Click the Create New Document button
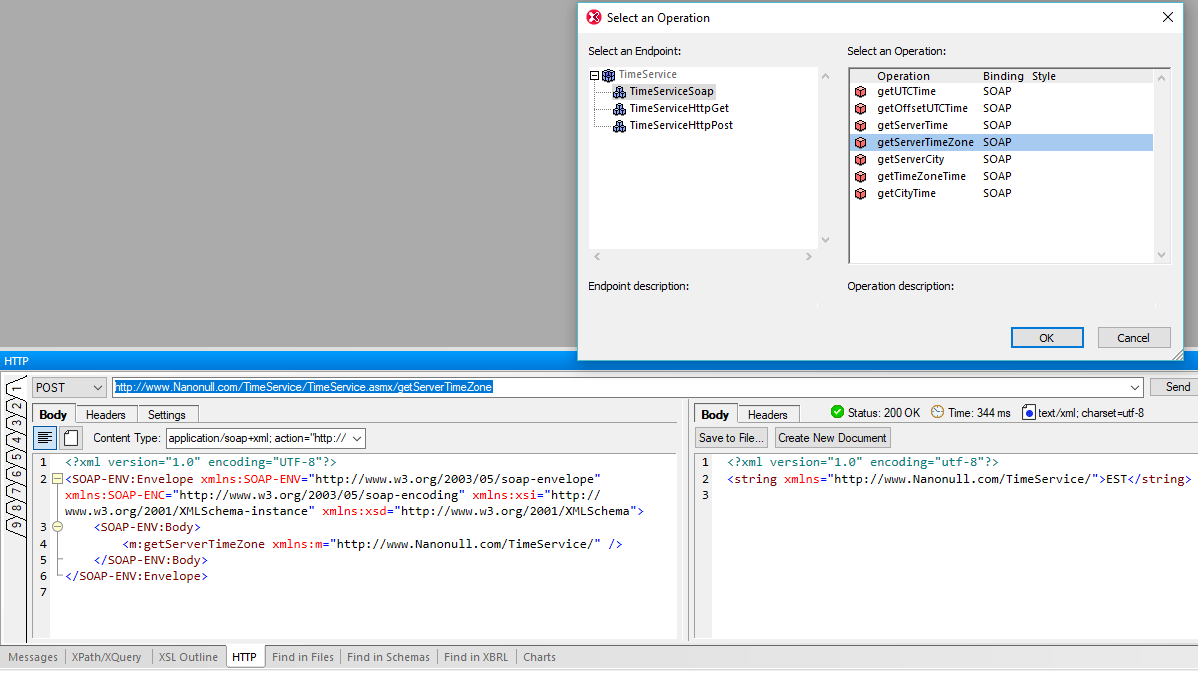1198x673 pixels. (x=831, y=437)
